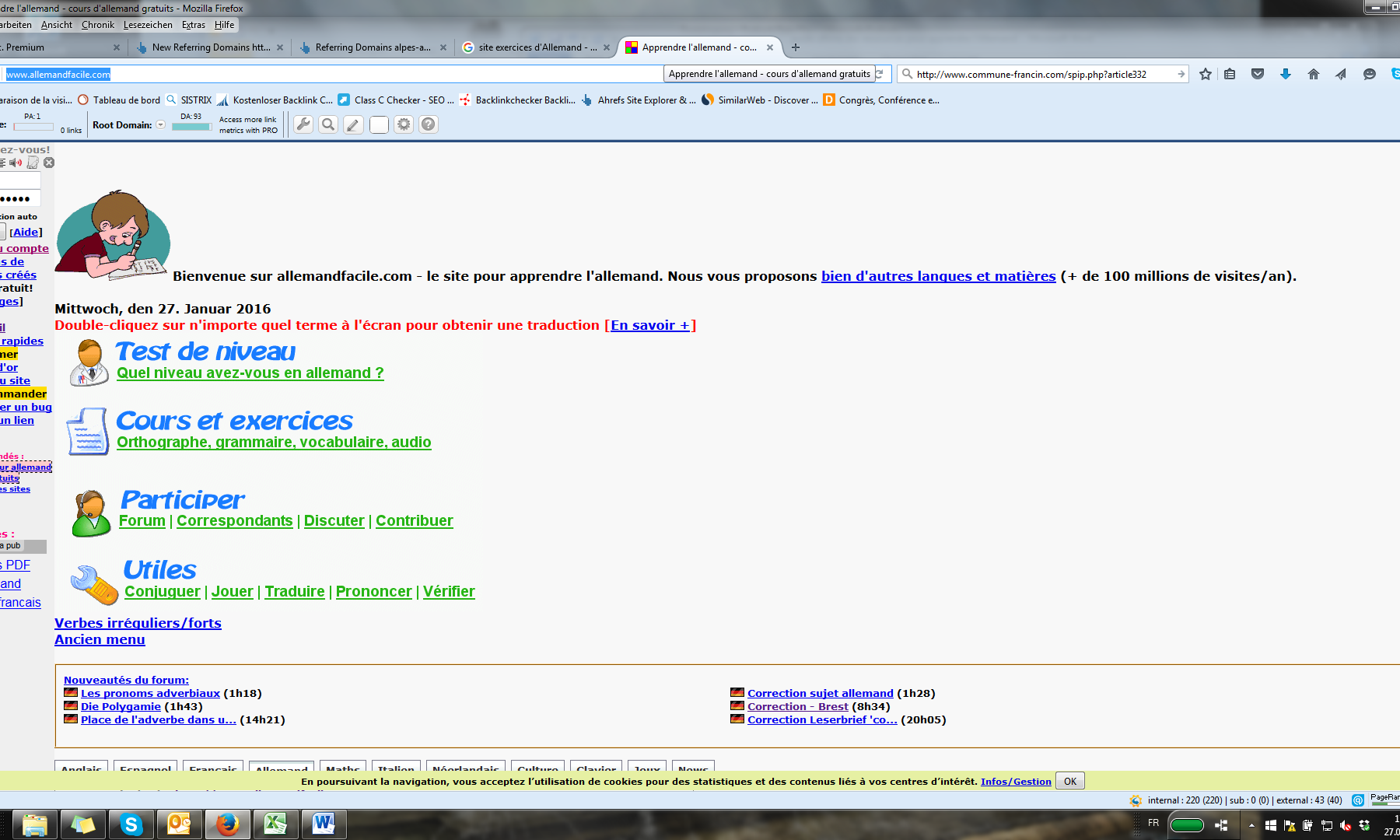The height and width of the screenshot is (840, 1400).
Task: Open the Hilfe menu
Action: coord(225,25)
